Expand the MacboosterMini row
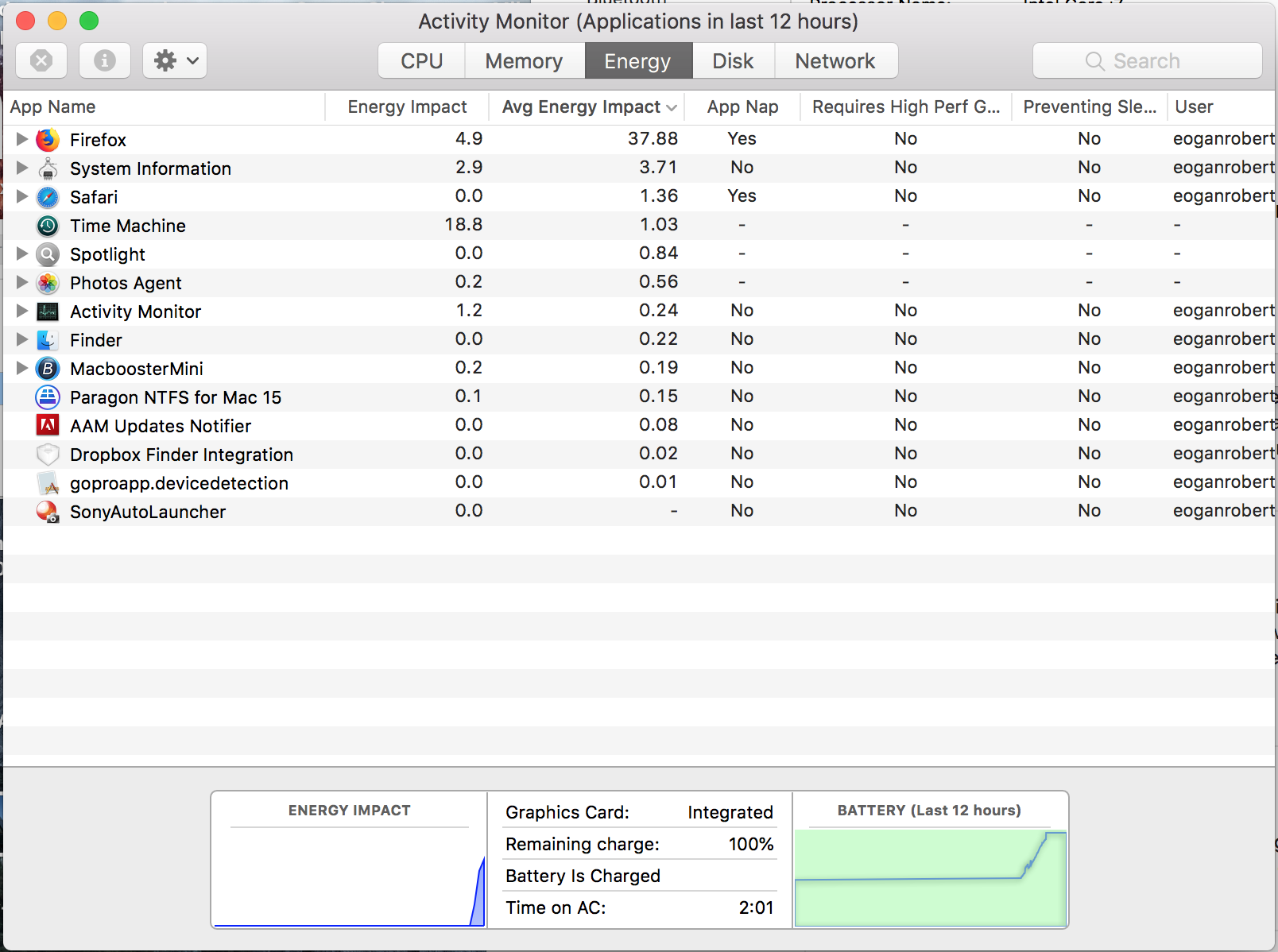 click(22, 368)
